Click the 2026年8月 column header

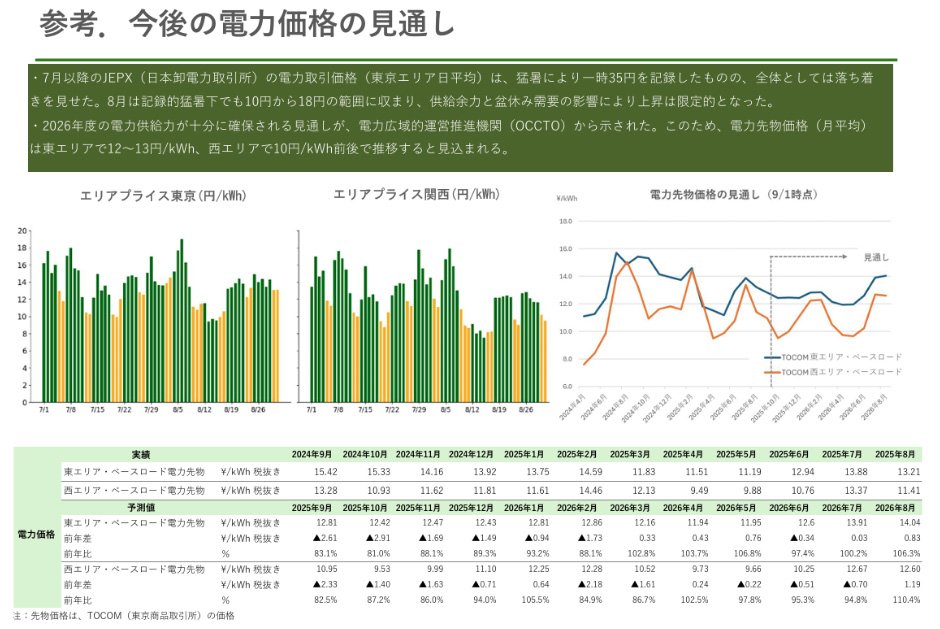point(897,455)
